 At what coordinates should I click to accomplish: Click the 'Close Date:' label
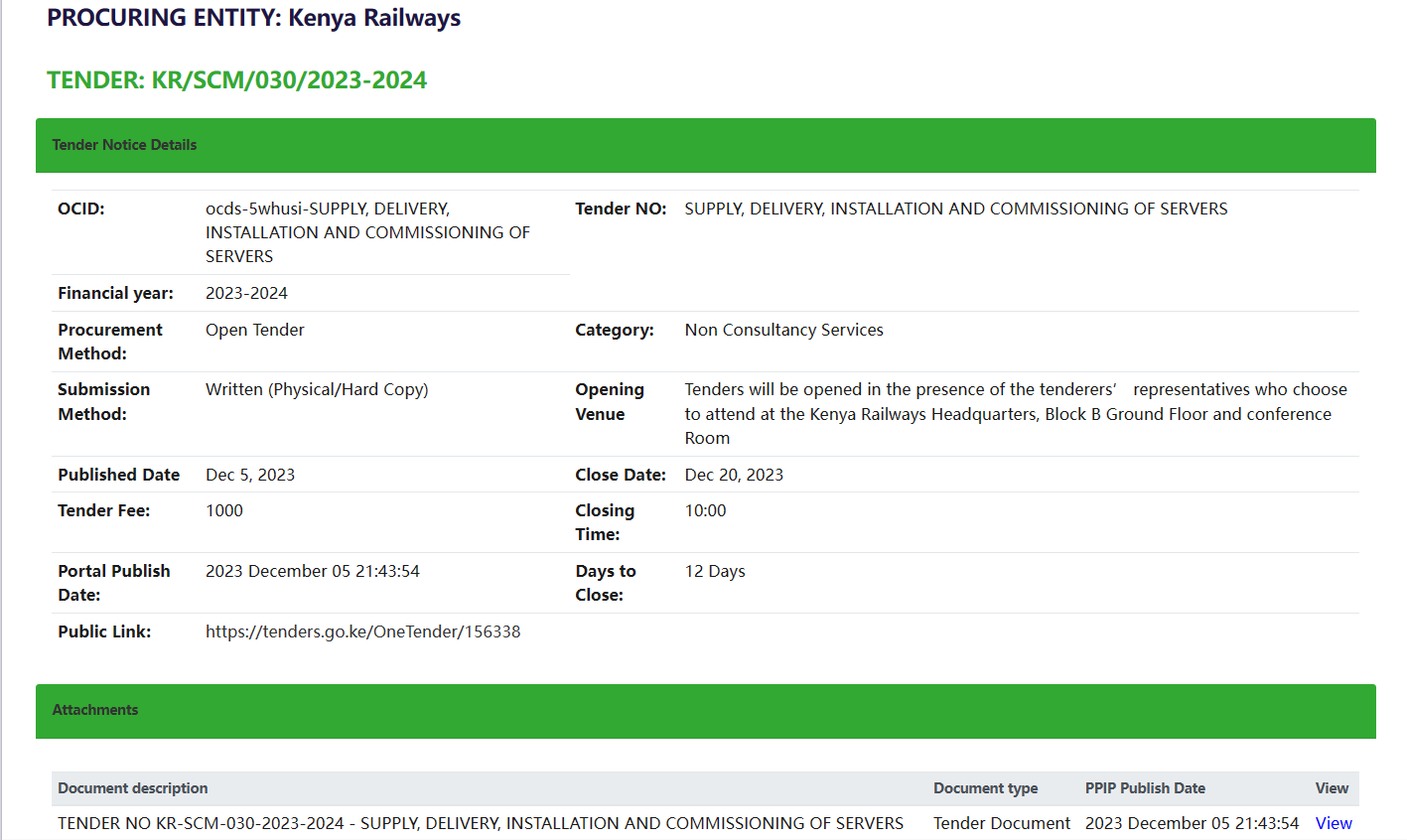click(621, 475)
